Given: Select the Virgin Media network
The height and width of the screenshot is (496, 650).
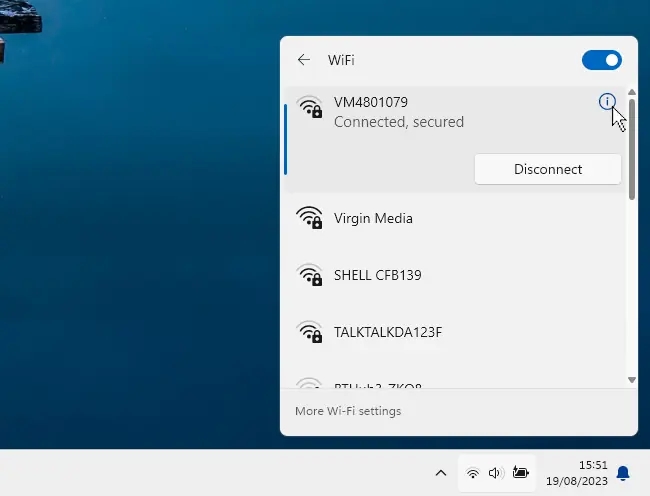Looking at the screenshot, I should tap(455, 218).
